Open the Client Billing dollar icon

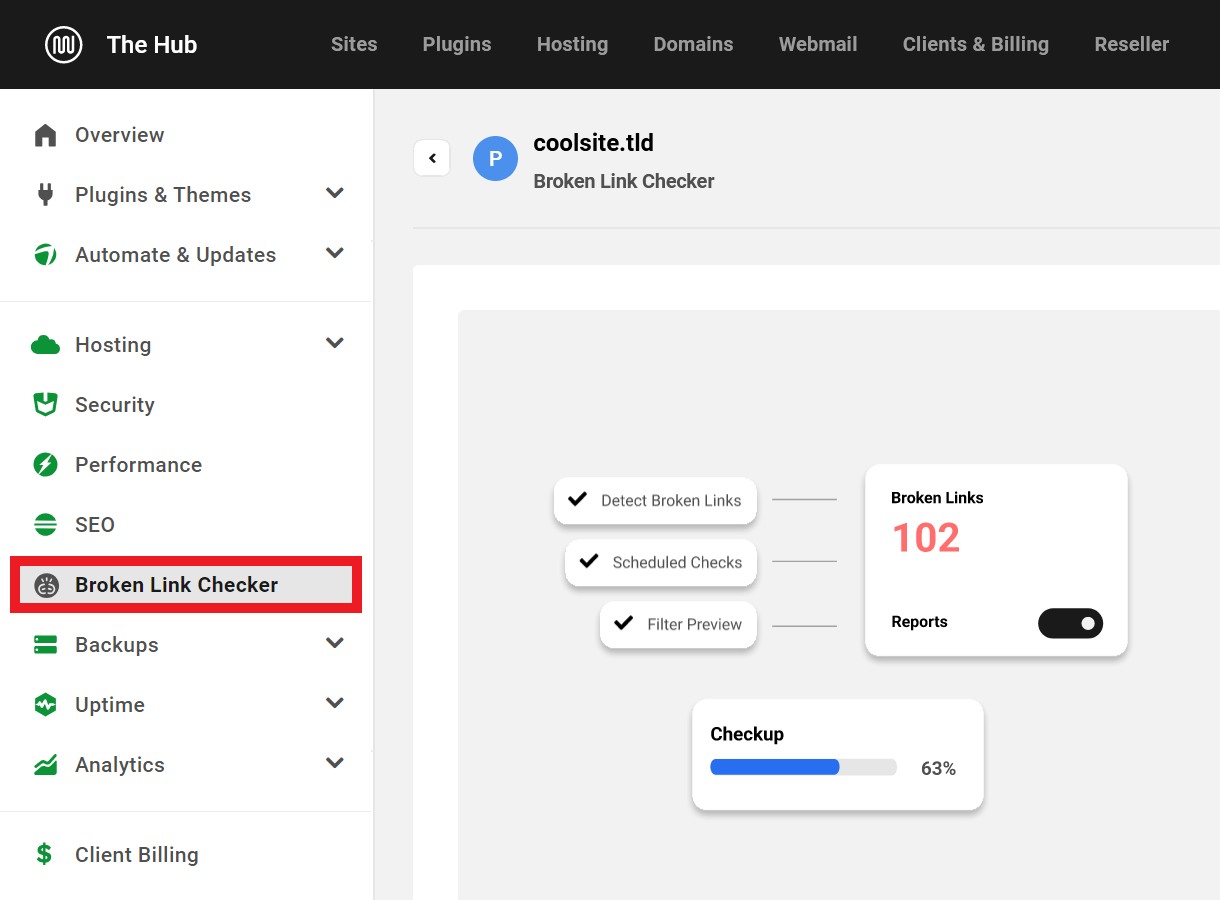[43, 854]
